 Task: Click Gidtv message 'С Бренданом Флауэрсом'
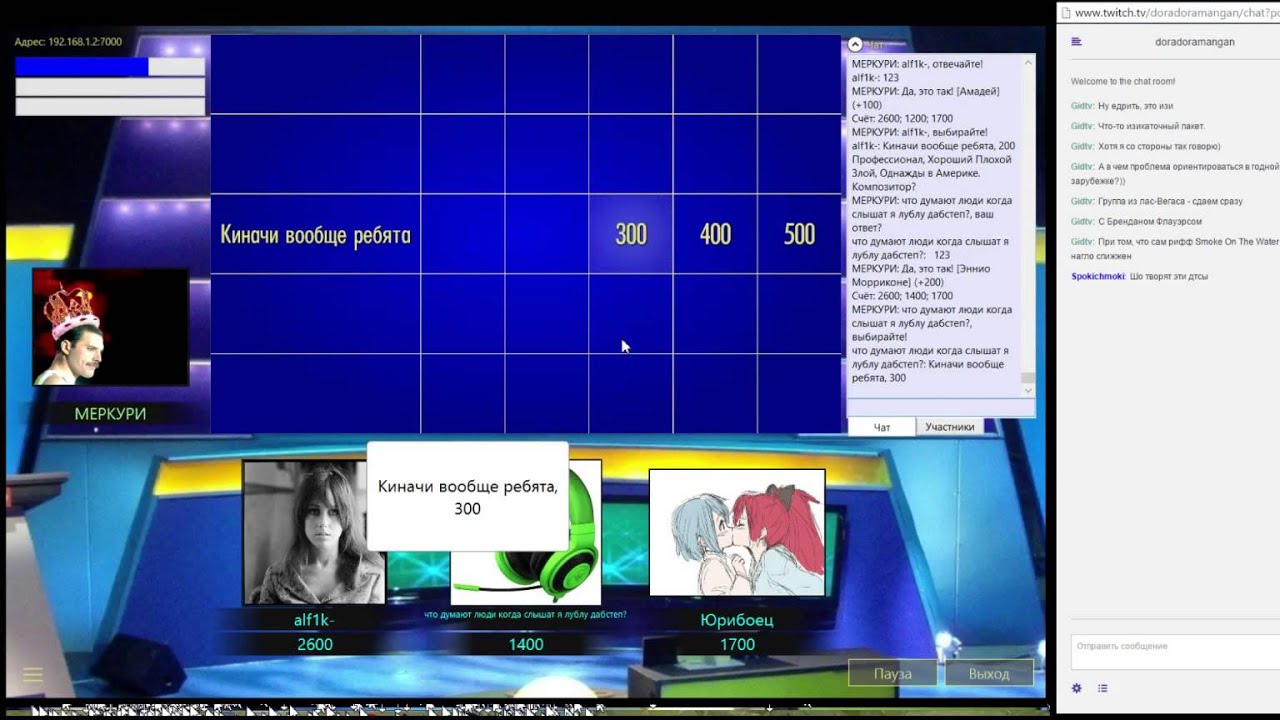(x=1150, y=221)
